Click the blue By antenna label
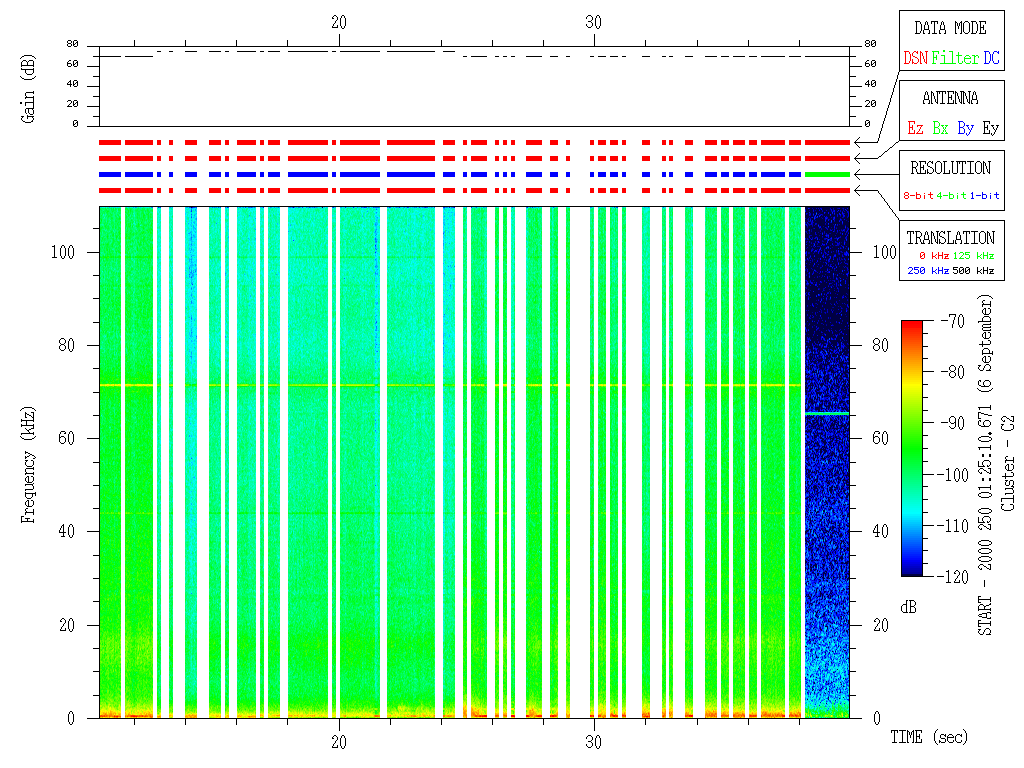This screenshot has height=768, width=1024. [x=965, y=129]
